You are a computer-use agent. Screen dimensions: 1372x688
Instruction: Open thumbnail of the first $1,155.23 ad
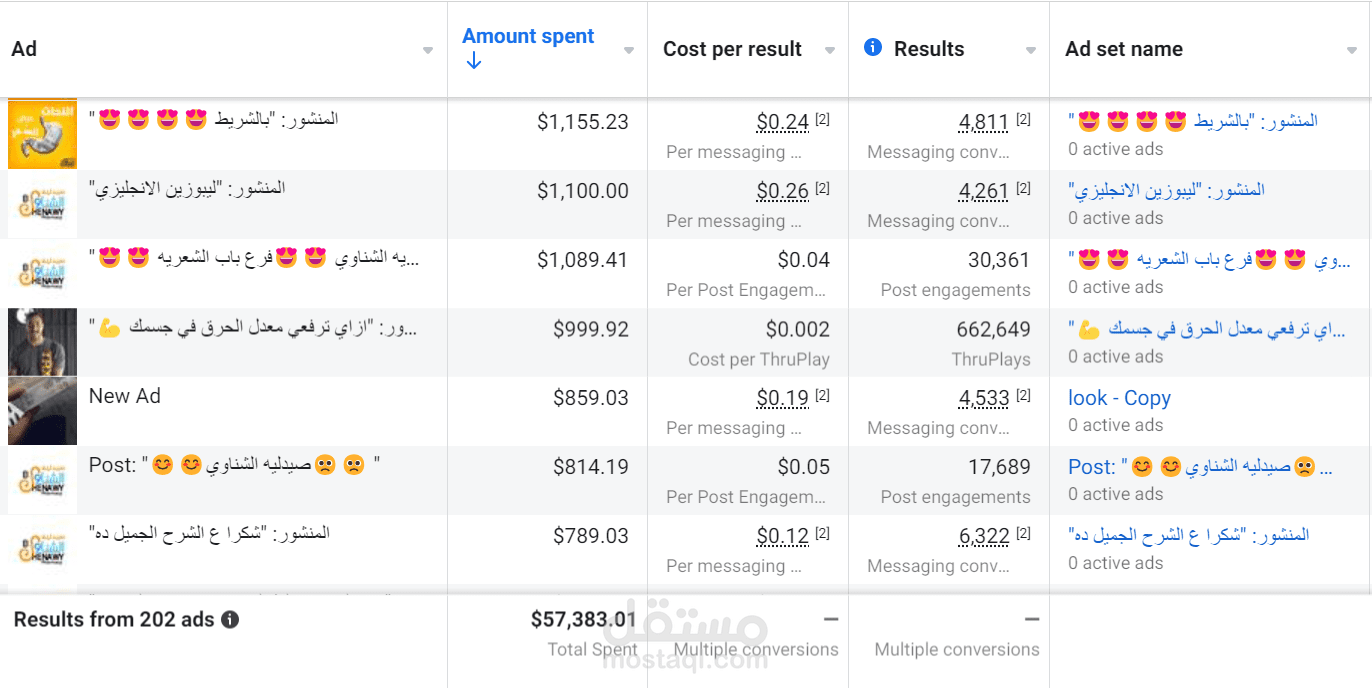pos(42,134)
